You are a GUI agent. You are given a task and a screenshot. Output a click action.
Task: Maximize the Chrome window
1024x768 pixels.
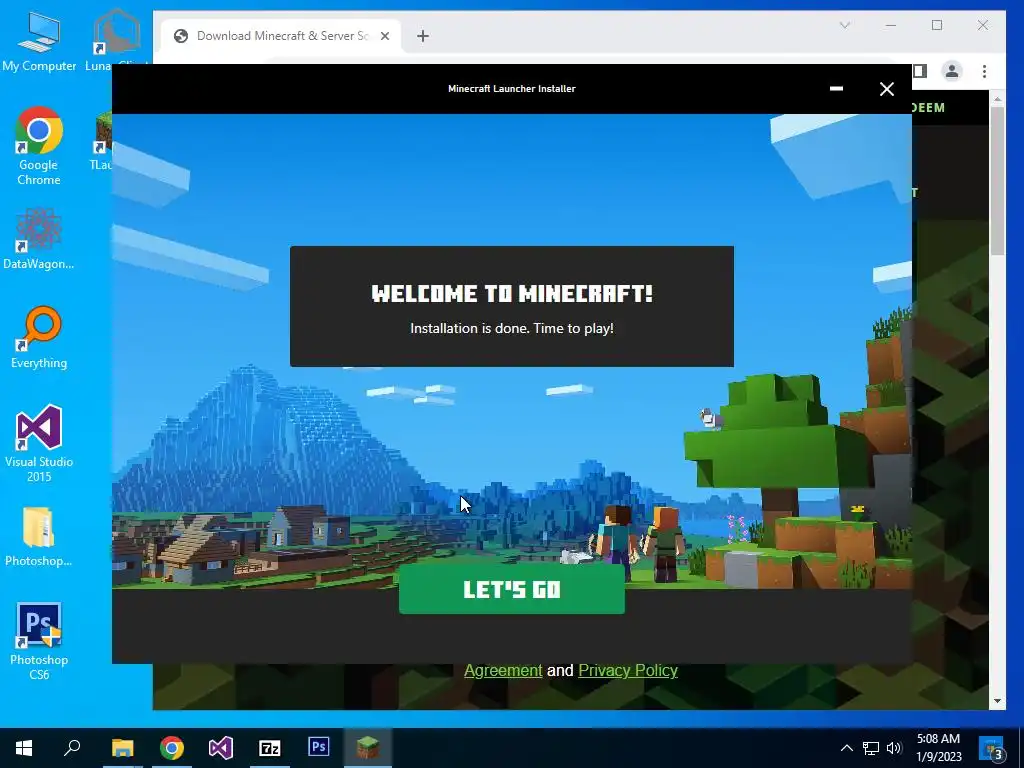(937, 25)
